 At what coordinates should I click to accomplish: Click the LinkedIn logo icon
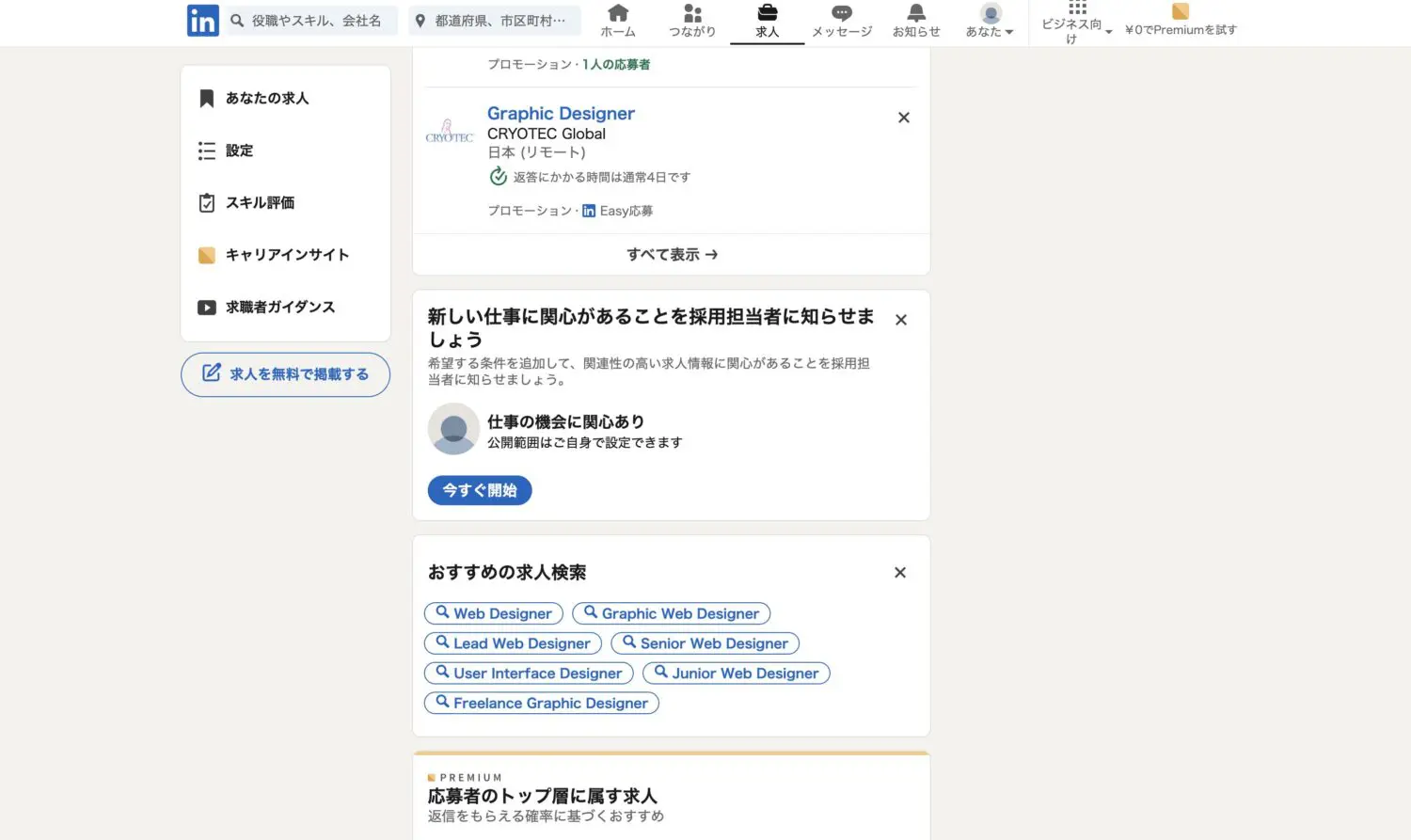[x=202, y=21]
